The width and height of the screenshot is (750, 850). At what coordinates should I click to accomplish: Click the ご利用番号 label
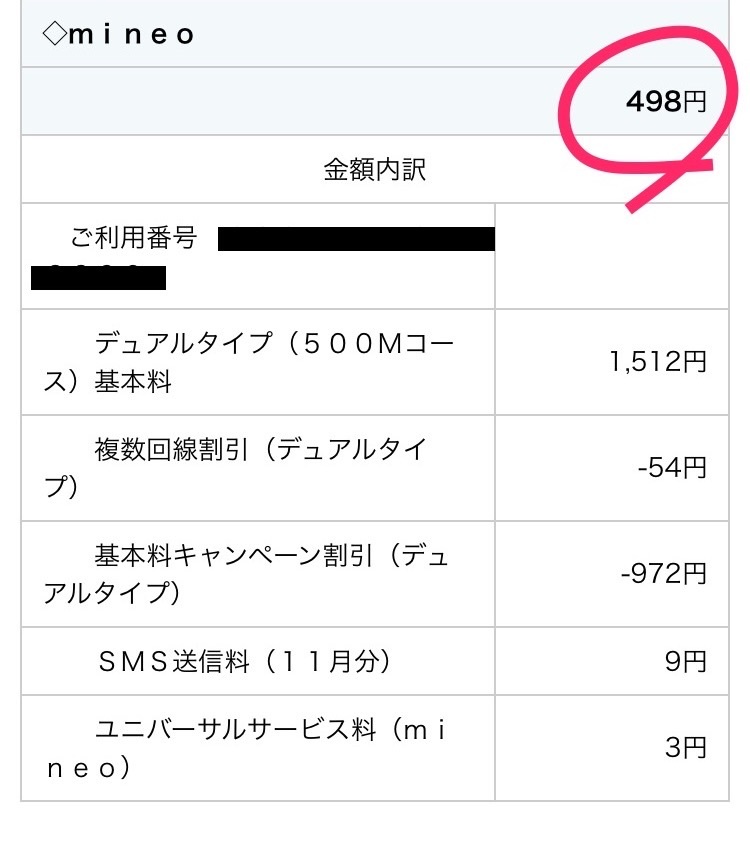(134, 238)
